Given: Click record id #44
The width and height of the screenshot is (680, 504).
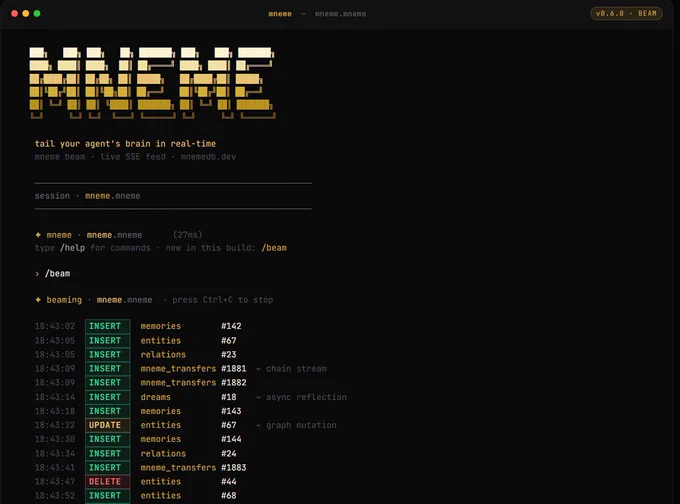Looking at the screenshot, I should [229, 481].
